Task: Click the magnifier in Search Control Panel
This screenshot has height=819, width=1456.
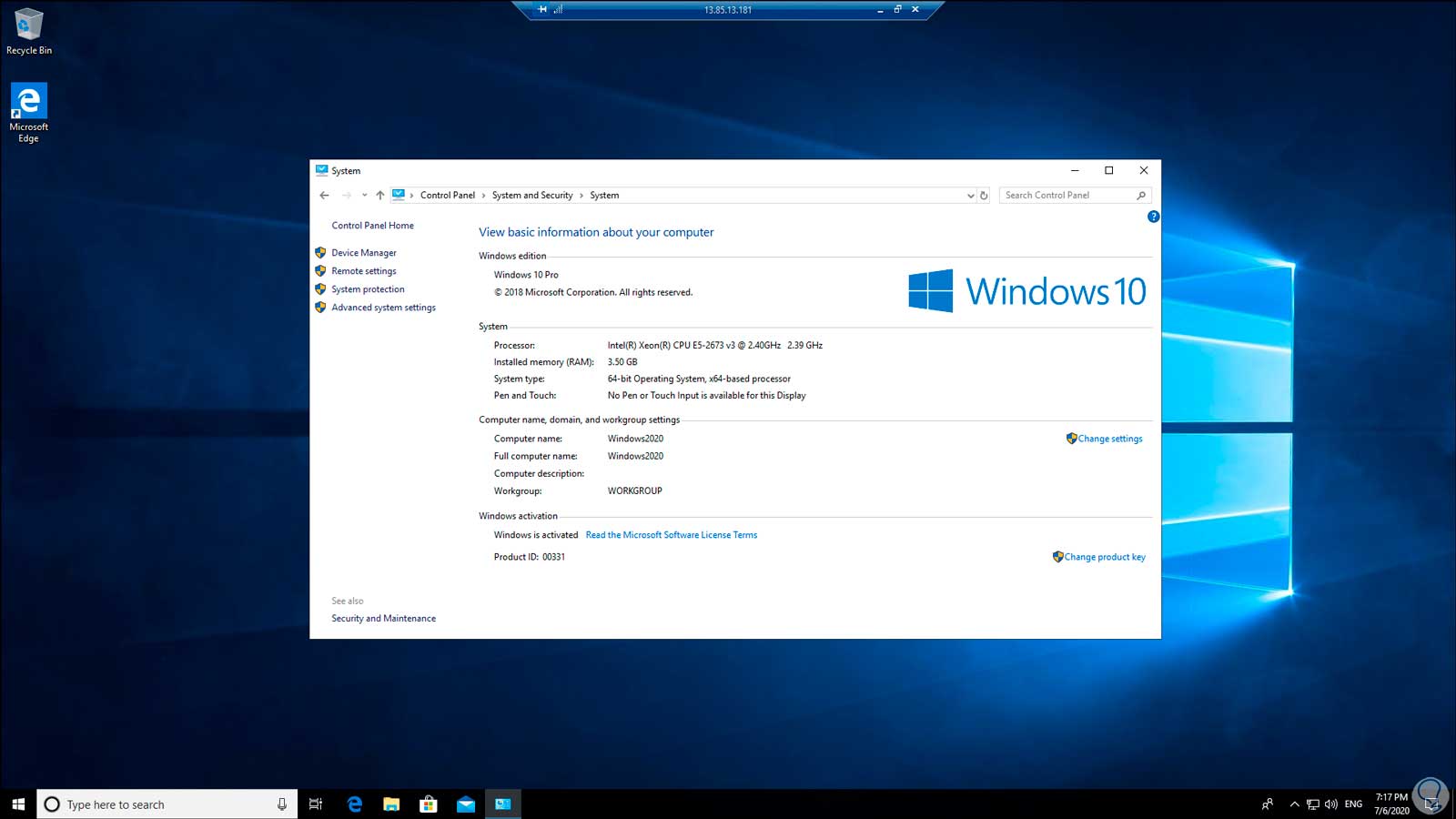Action: point(1141,196)
